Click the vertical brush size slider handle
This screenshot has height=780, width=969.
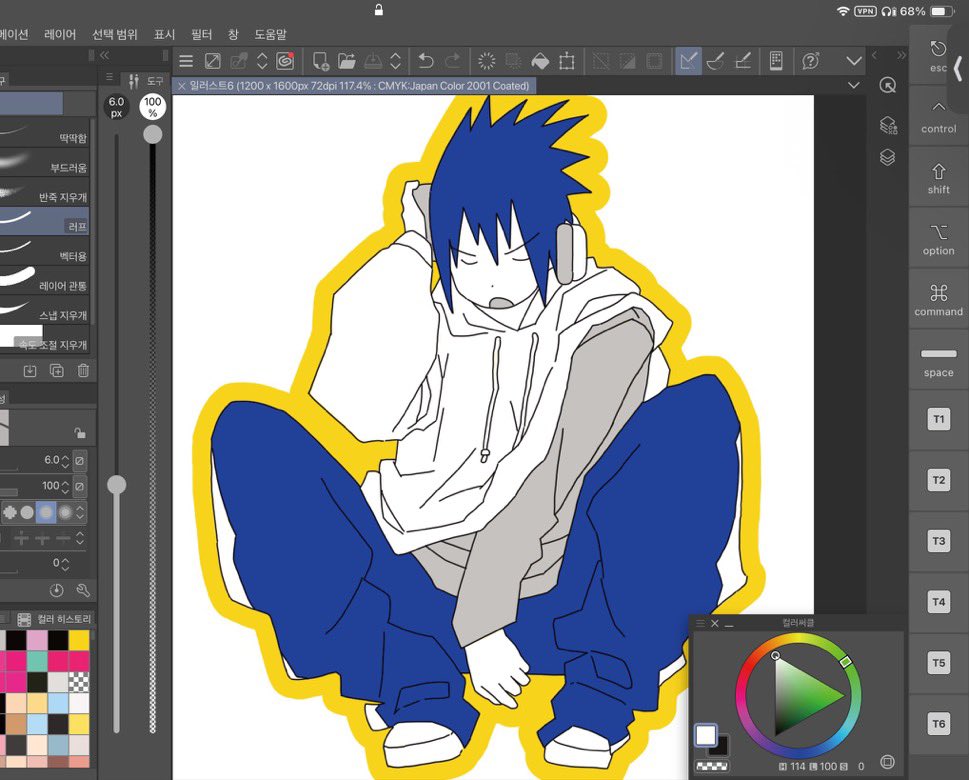tap(116, 485)
